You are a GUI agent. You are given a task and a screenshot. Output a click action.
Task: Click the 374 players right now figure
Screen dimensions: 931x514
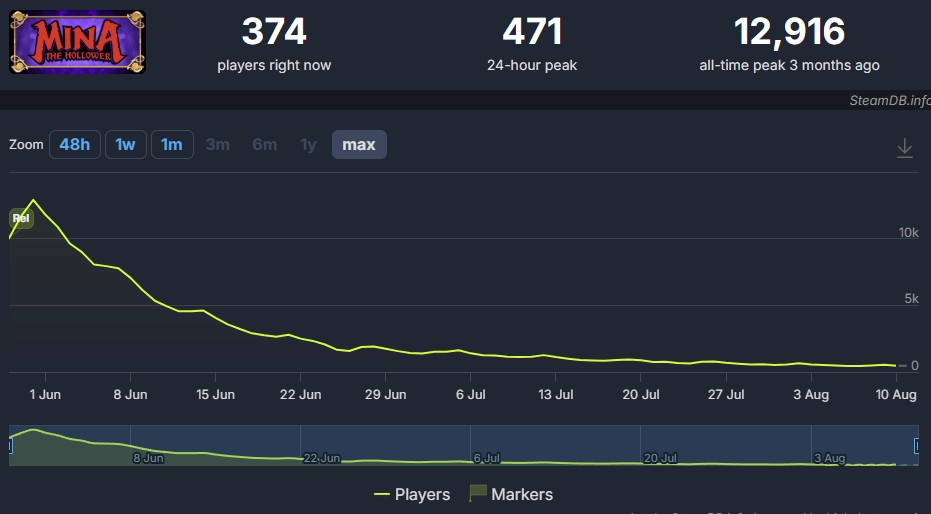coord(274,31)
